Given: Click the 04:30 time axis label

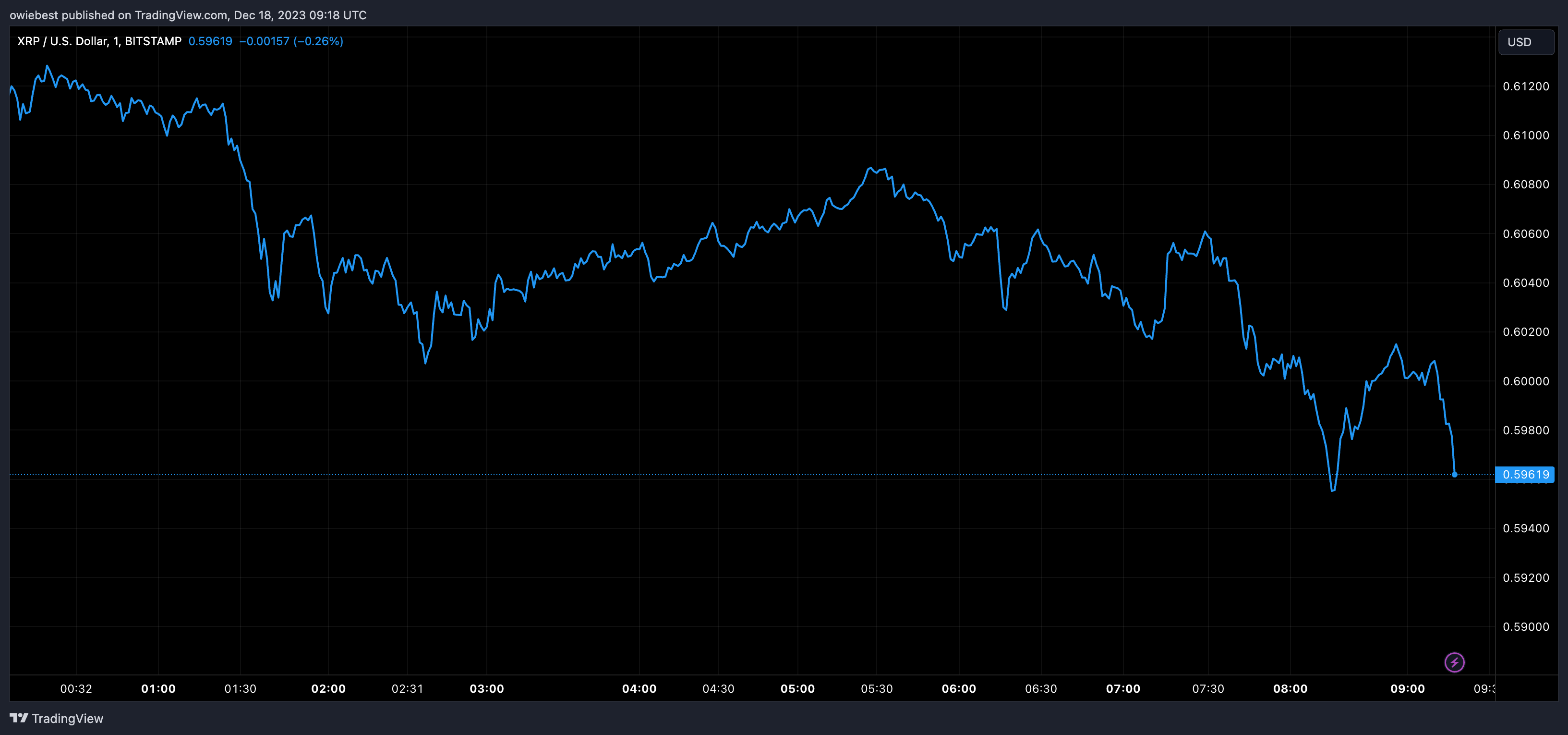Looking at the screenshot, I should (718, 689).
